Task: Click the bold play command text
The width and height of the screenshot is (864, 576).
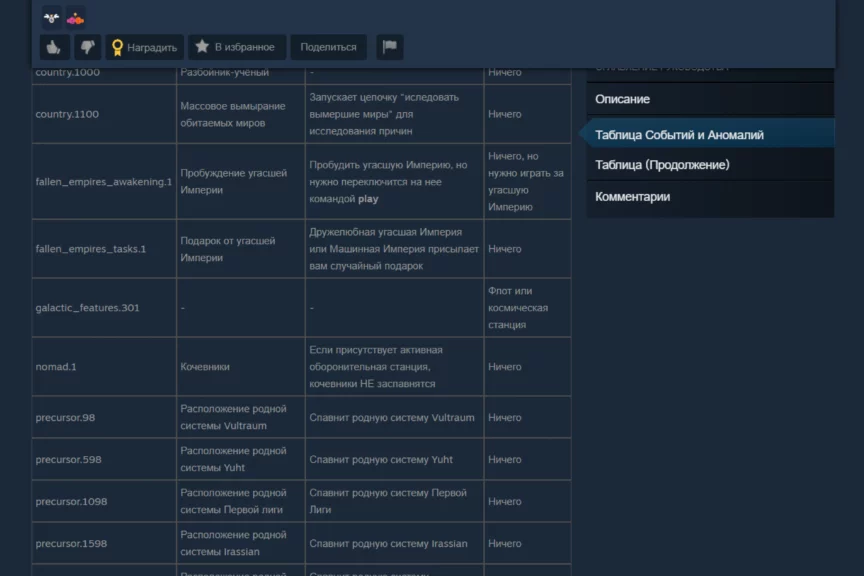Action: tap(368, 199)
